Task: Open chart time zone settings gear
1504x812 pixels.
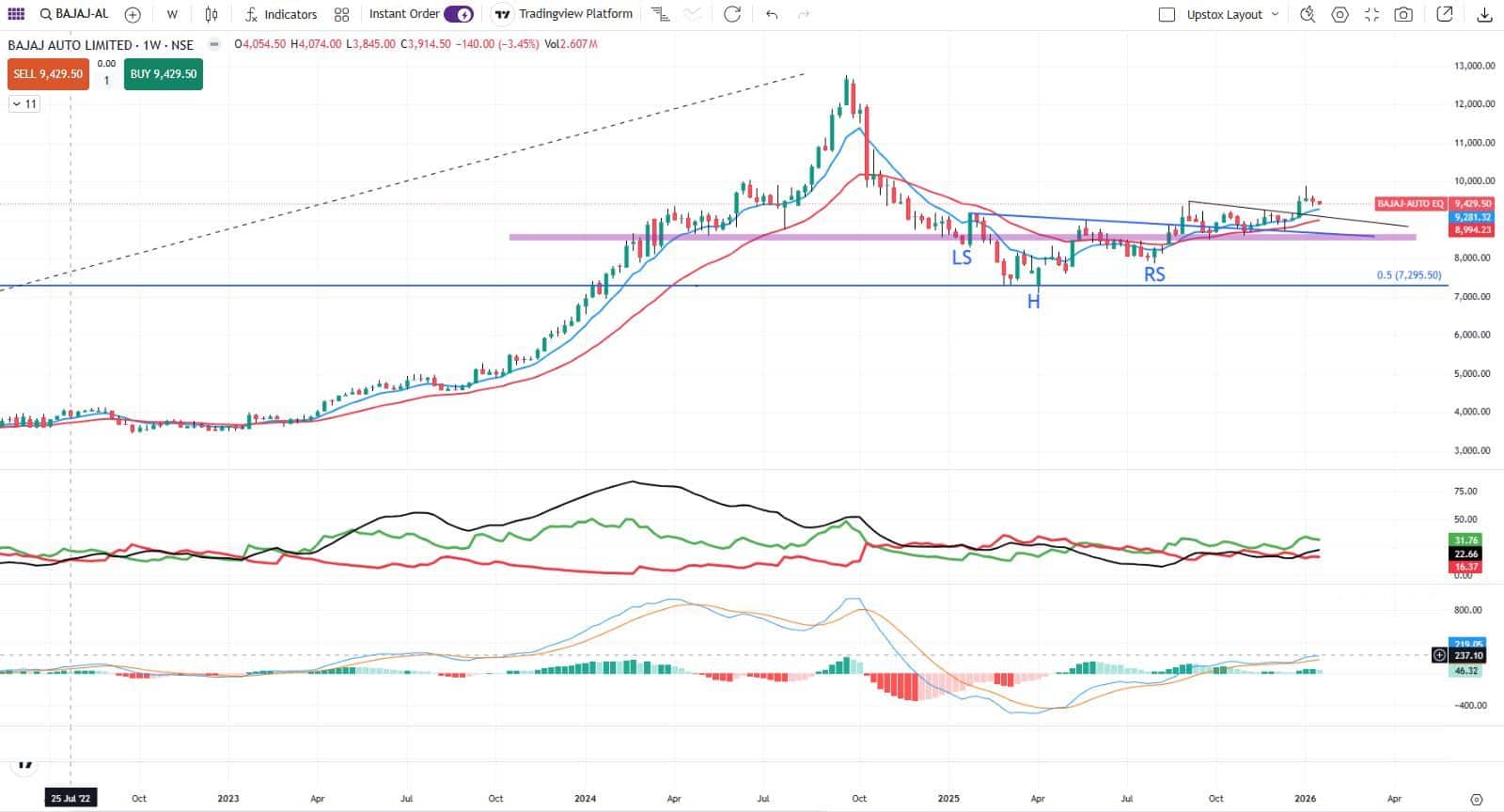Action: [1476, 799]
